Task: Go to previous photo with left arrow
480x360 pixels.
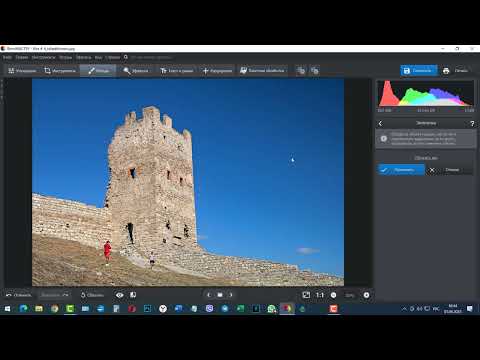Action: tap(209, 295)
